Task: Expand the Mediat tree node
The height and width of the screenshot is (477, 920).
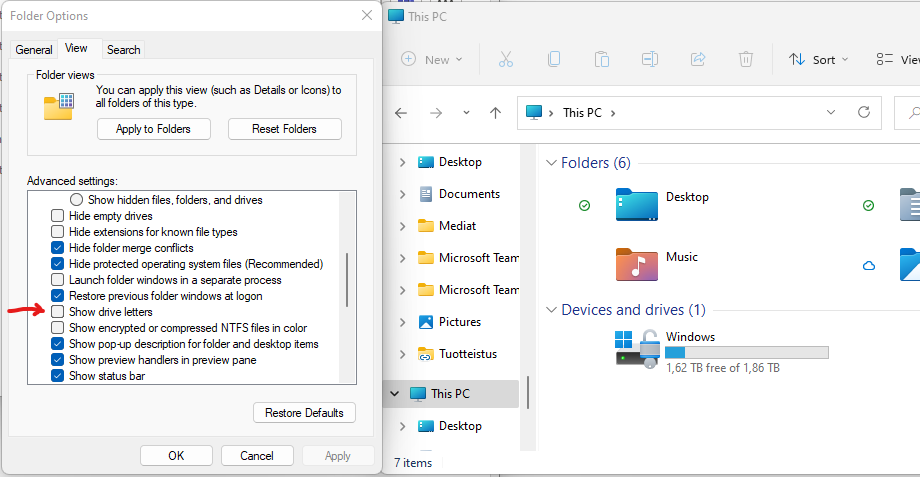Action: [402, 226]
